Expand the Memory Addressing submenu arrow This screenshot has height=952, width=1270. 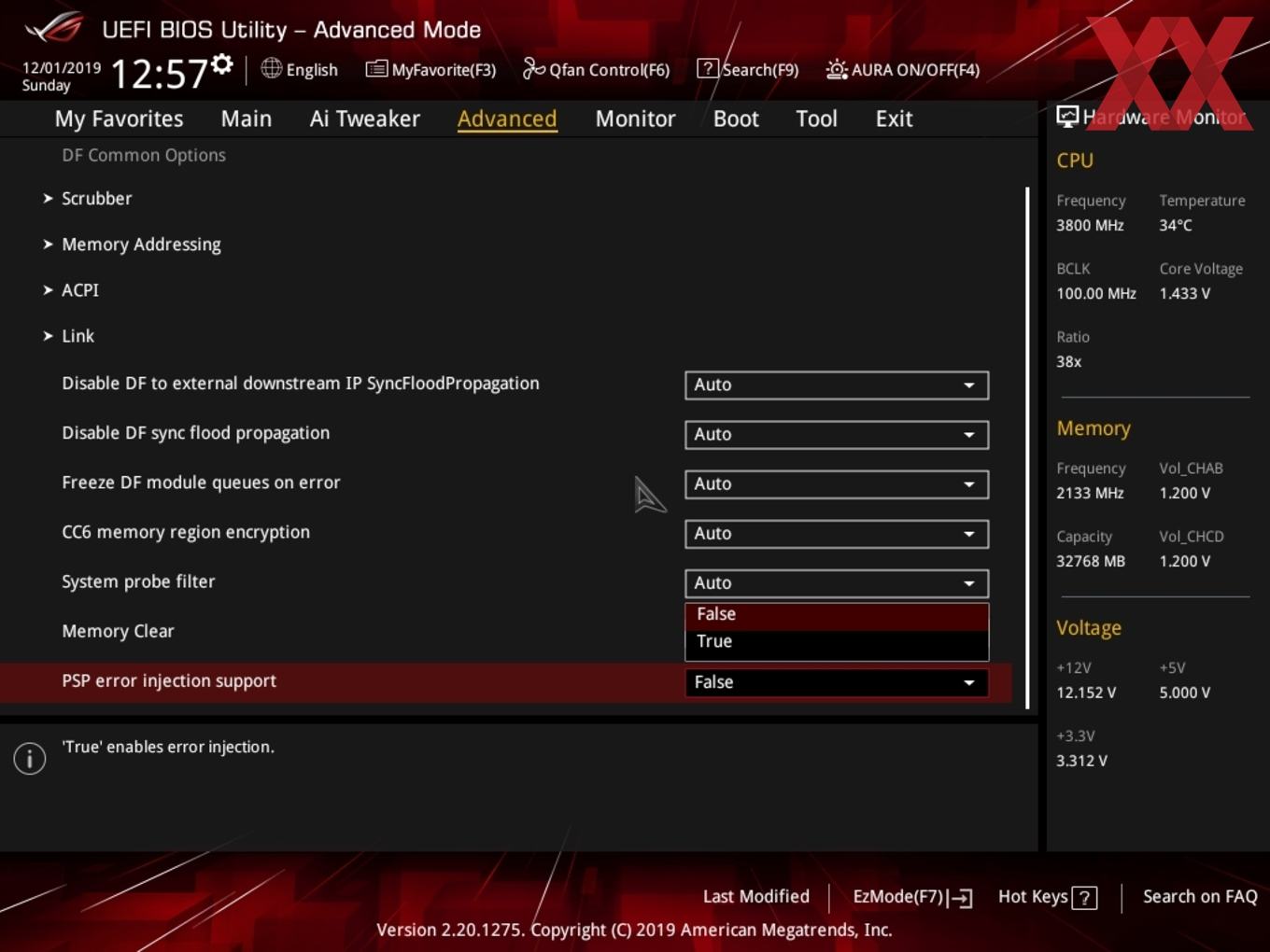48,244
